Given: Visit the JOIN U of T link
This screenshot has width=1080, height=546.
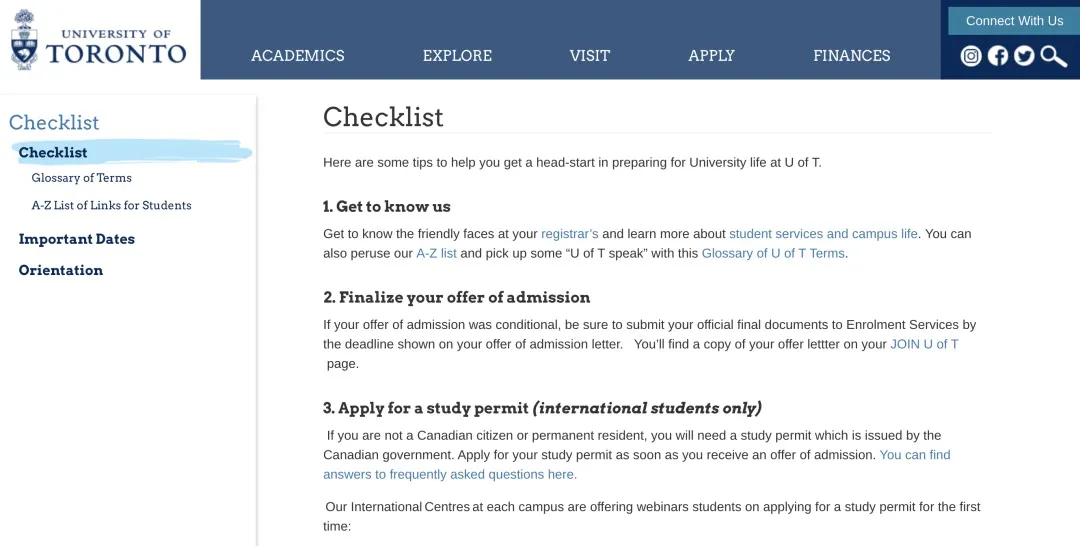Looking at the screenshot, I should [924, 344].
